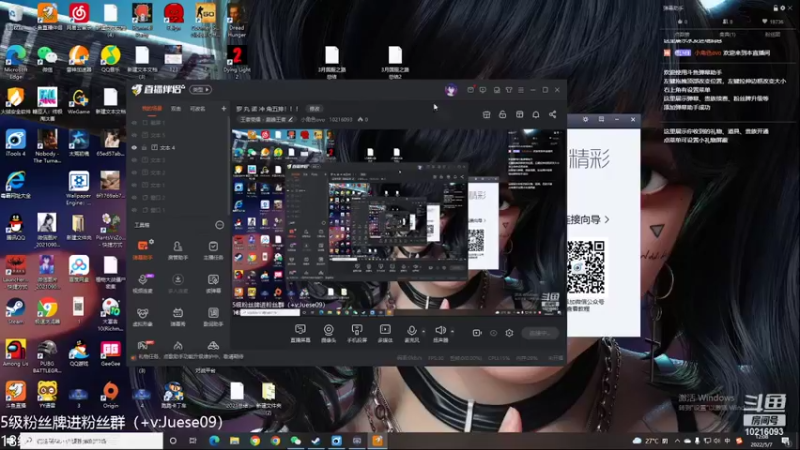Add multimedia source button

[x=385, y=333]
